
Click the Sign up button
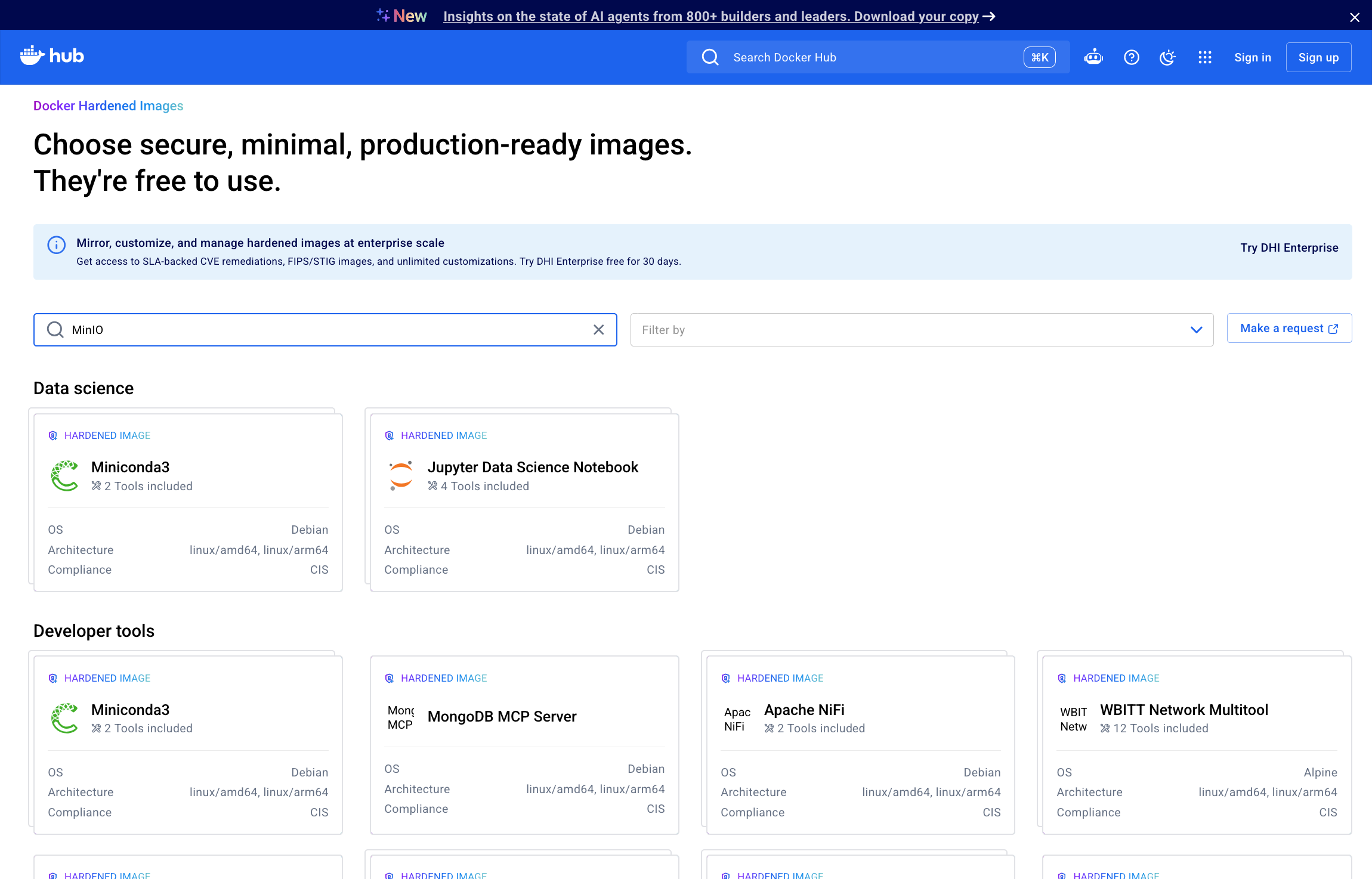(x=1319, y=57)
